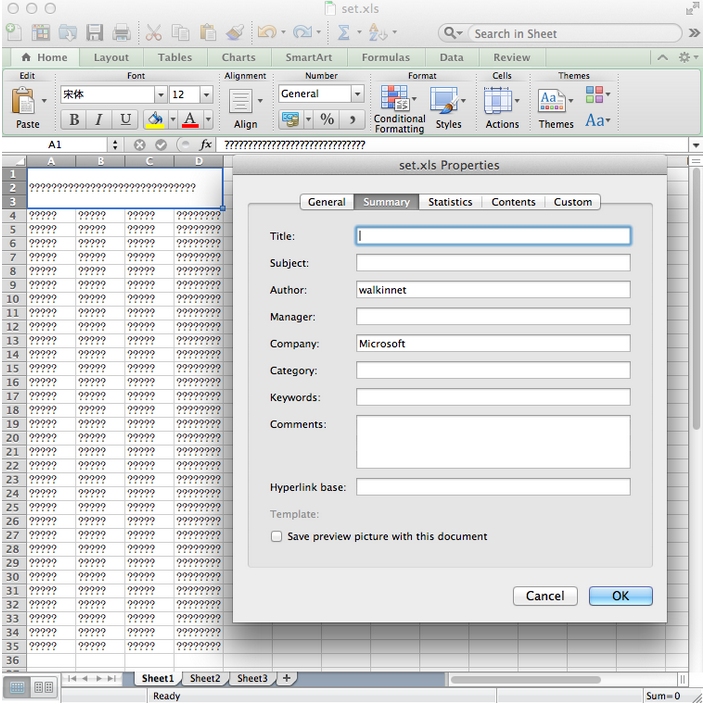Click the fx insert function icon
703x704 pixels.
pyautogui.click(x=206, y=145)
